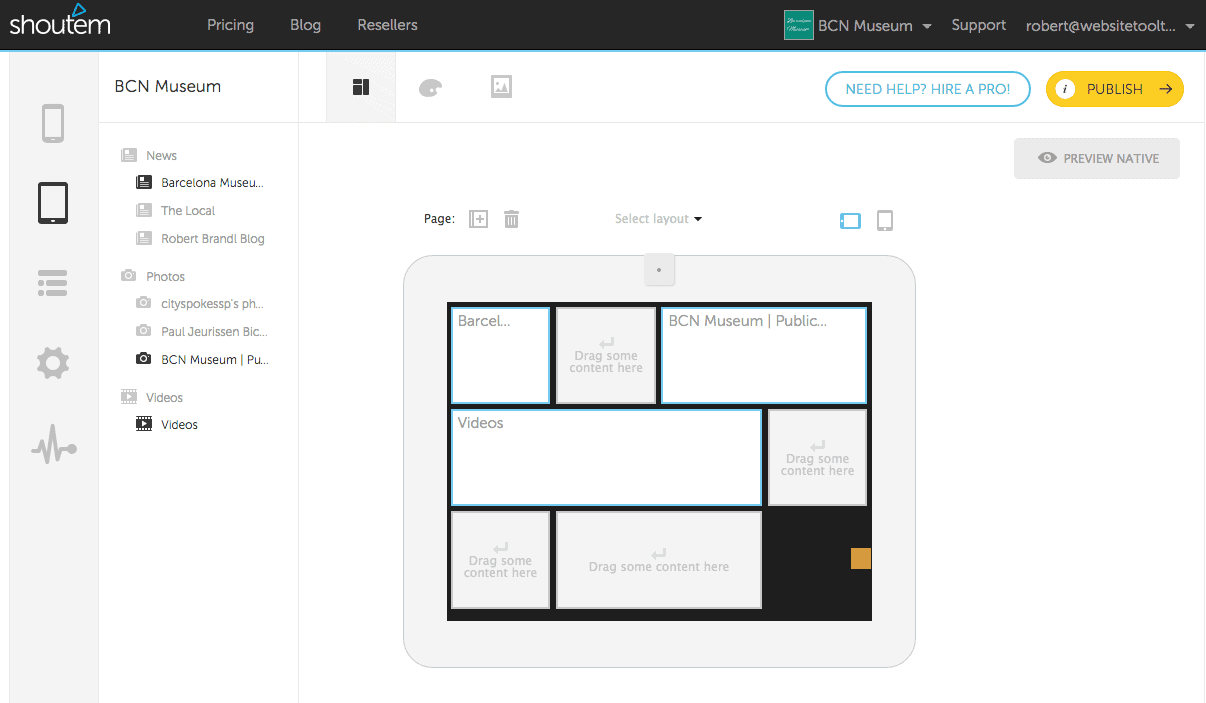Open the content list sidebar icon
Screen dimensions: 1206x703
click(53, 283)
